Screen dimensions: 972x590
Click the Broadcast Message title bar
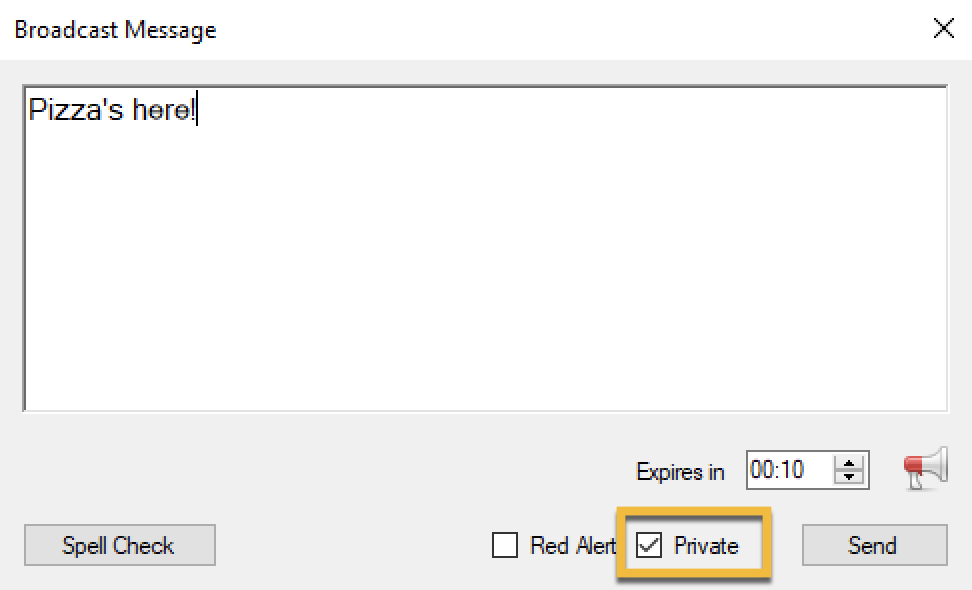434,29
